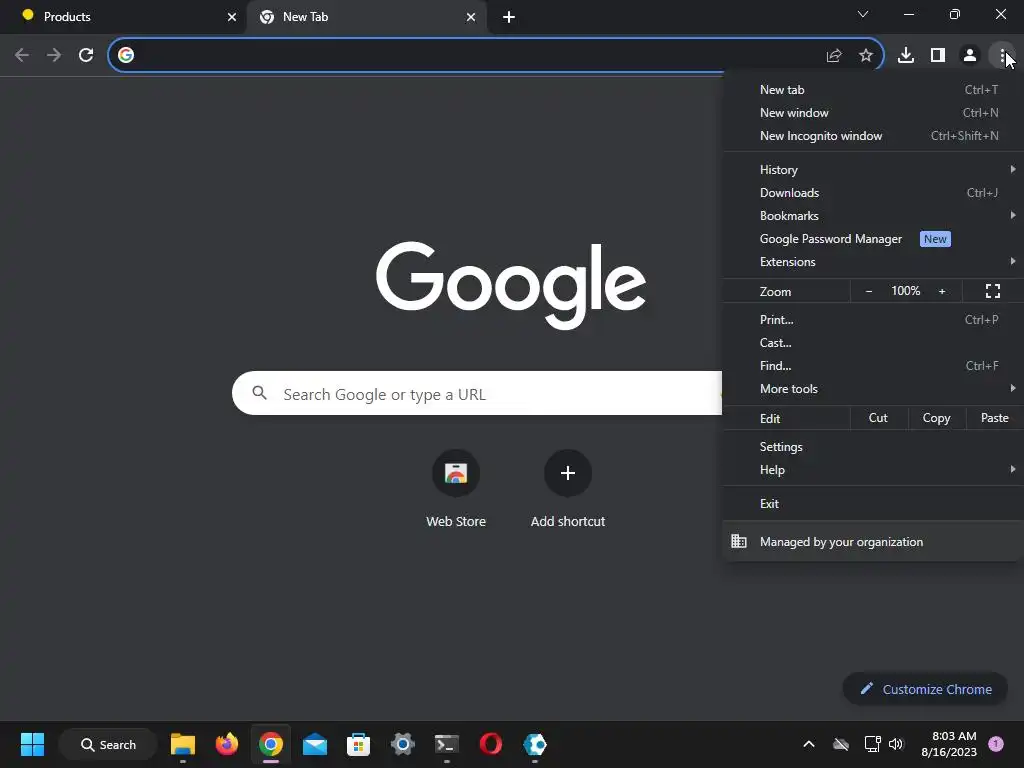Open Google Password Manager
Viewport: 1024px width, 768px height.
873,239
